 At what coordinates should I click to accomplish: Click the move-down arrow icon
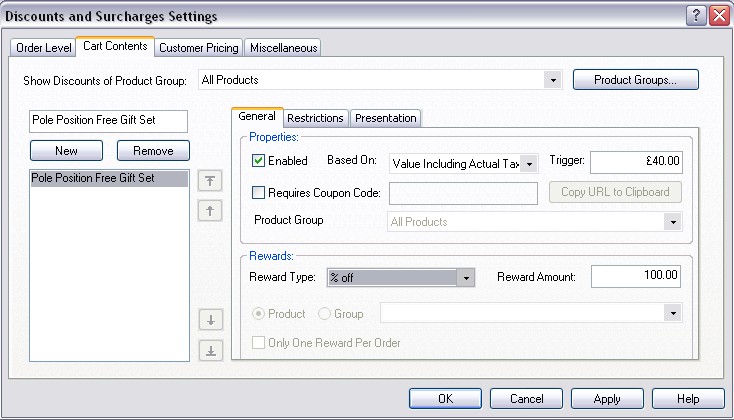click(x=211, y=320)
